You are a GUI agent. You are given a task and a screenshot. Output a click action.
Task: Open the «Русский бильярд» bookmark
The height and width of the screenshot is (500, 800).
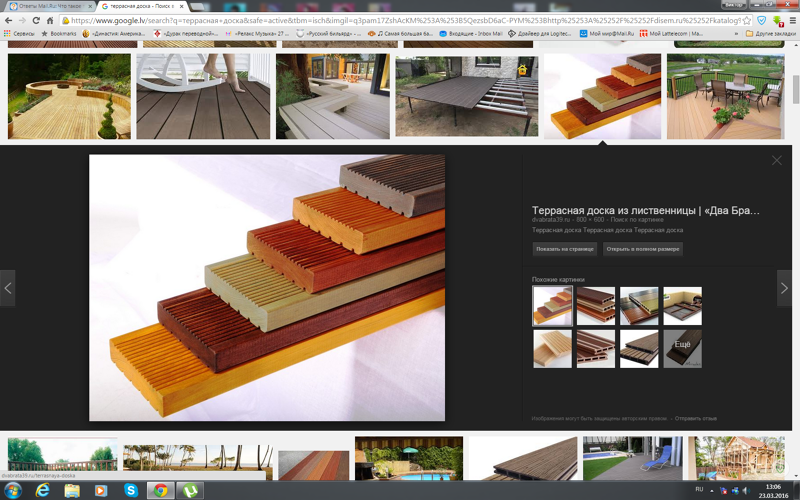pyautogui.click(x=329, y=33)
